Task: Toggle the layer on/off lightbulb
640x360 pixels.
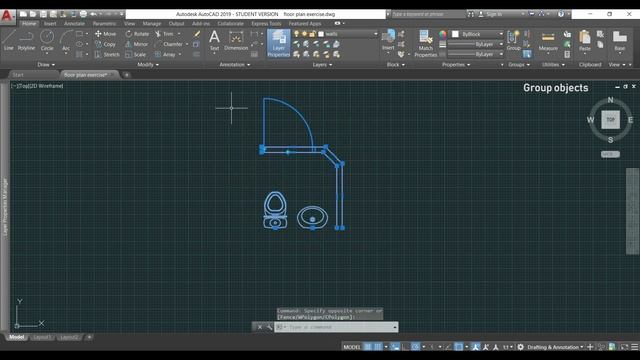Action: click(296, 34)
